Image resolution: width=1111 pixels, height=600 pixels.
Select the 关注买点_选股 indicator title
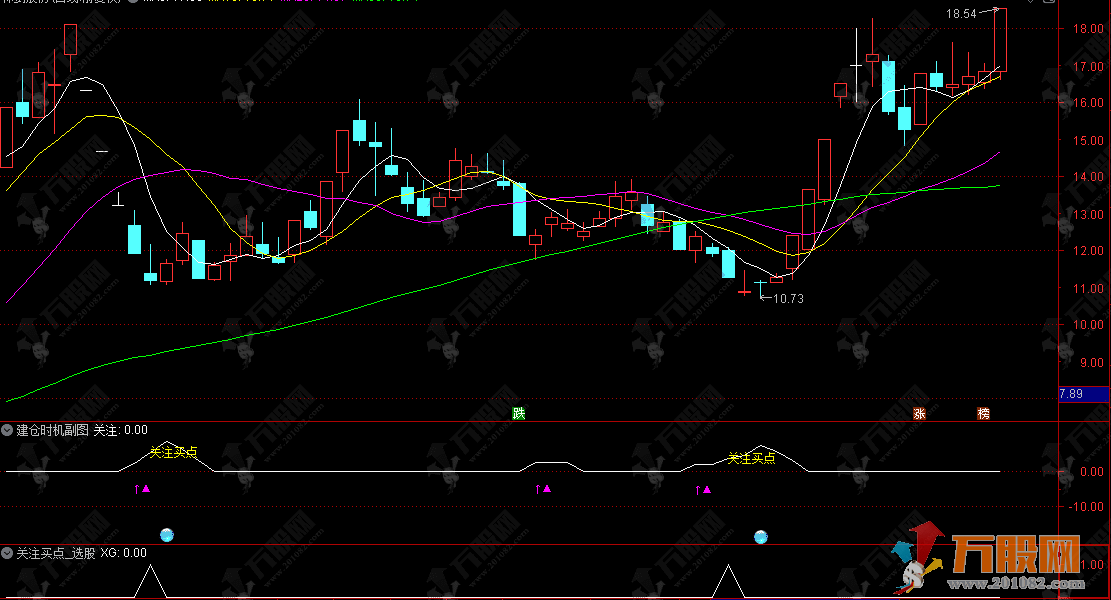[56, 553]
